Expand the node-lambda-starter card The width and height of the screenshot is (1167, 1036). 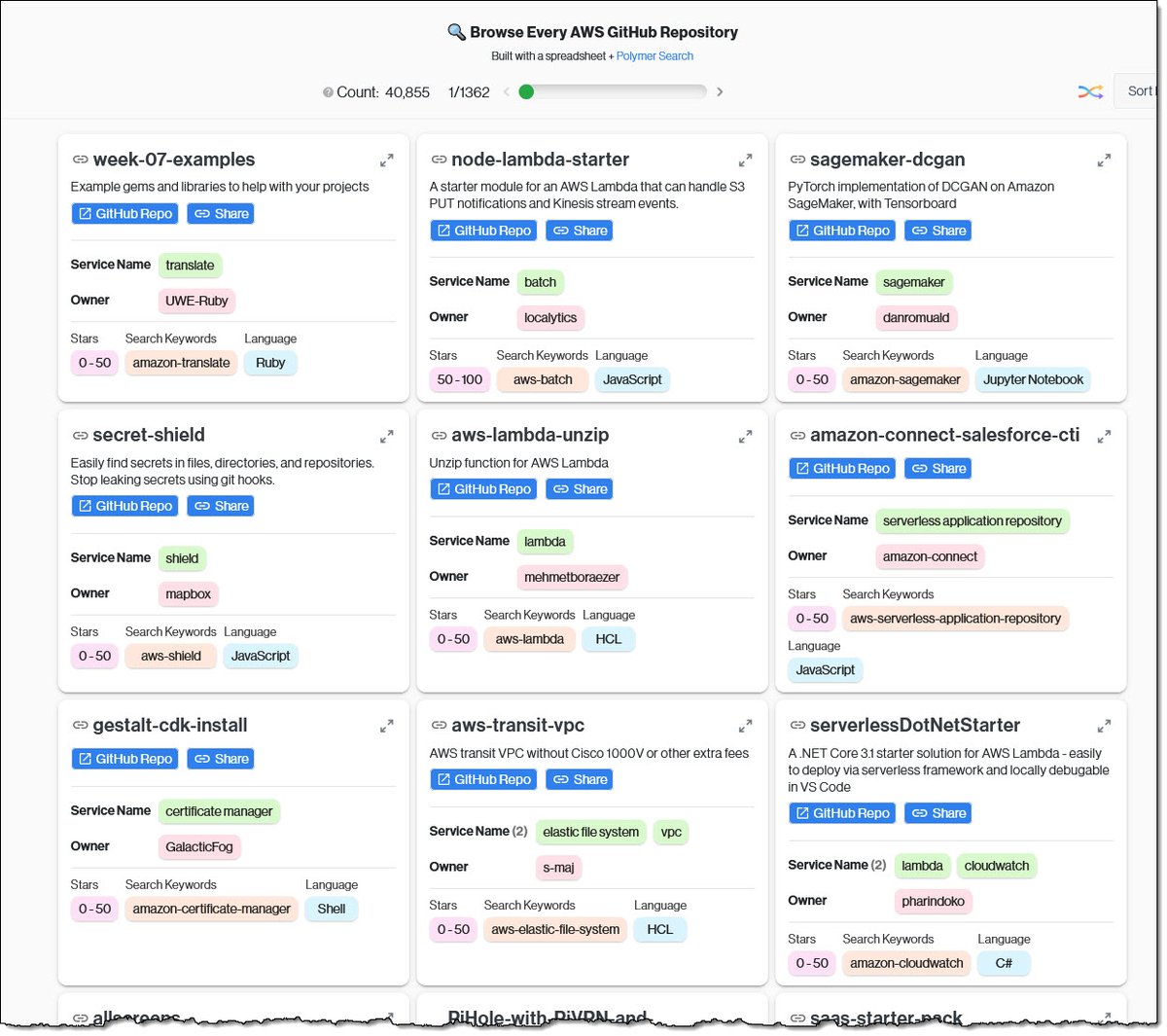tap(745, 161)
